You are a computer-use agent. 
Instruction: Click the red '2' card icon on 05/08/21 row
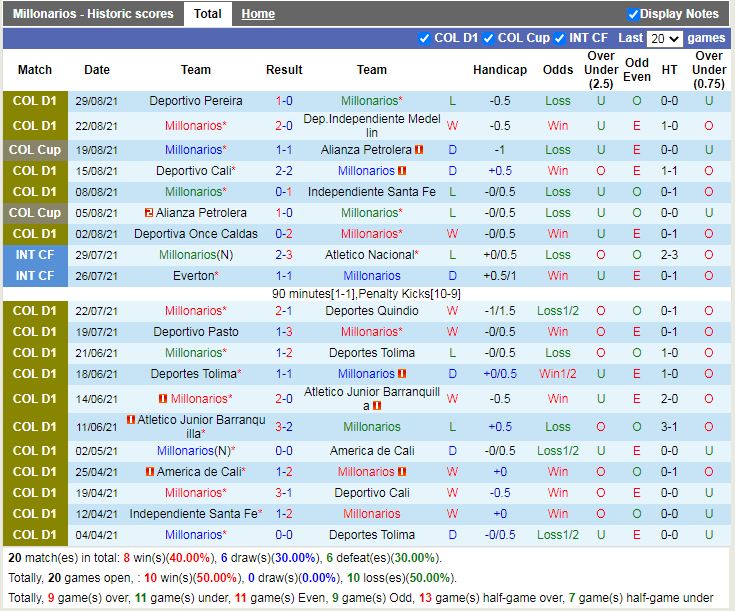pos(148,213)
